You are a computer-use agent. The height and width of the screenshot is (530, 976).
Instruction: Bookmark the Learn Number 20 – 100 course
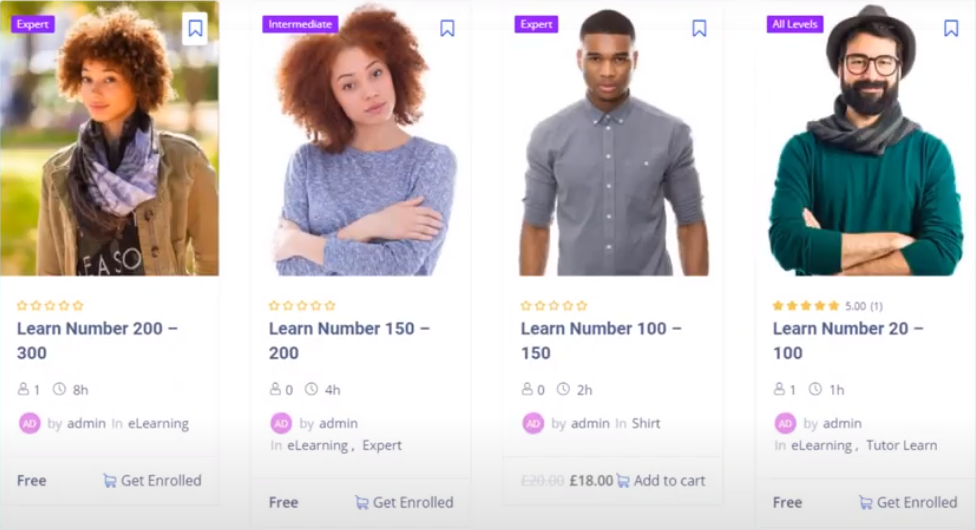(x=950, y=29)
